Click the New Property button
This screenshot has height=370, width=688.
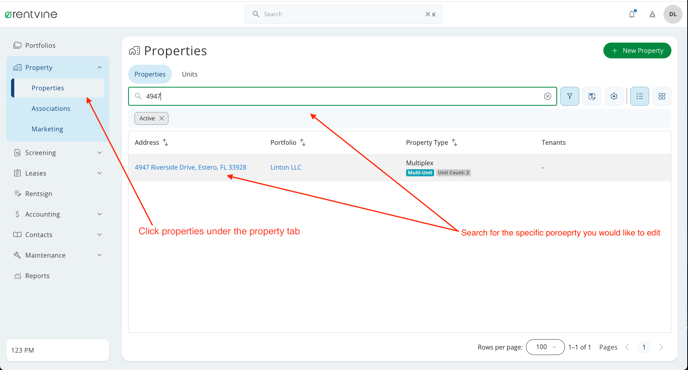click(637, 50)
